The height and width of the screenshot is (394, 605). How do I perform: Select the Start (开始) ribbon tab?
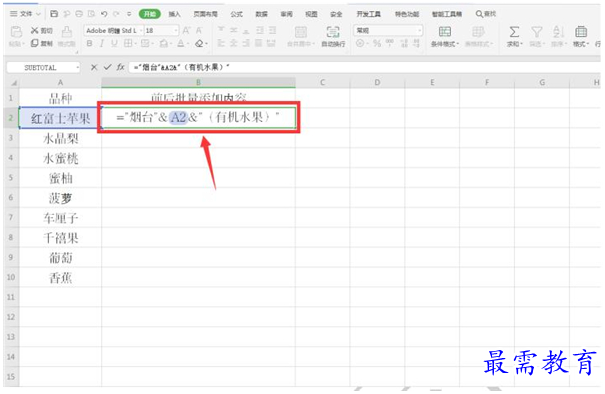[150, 14]
